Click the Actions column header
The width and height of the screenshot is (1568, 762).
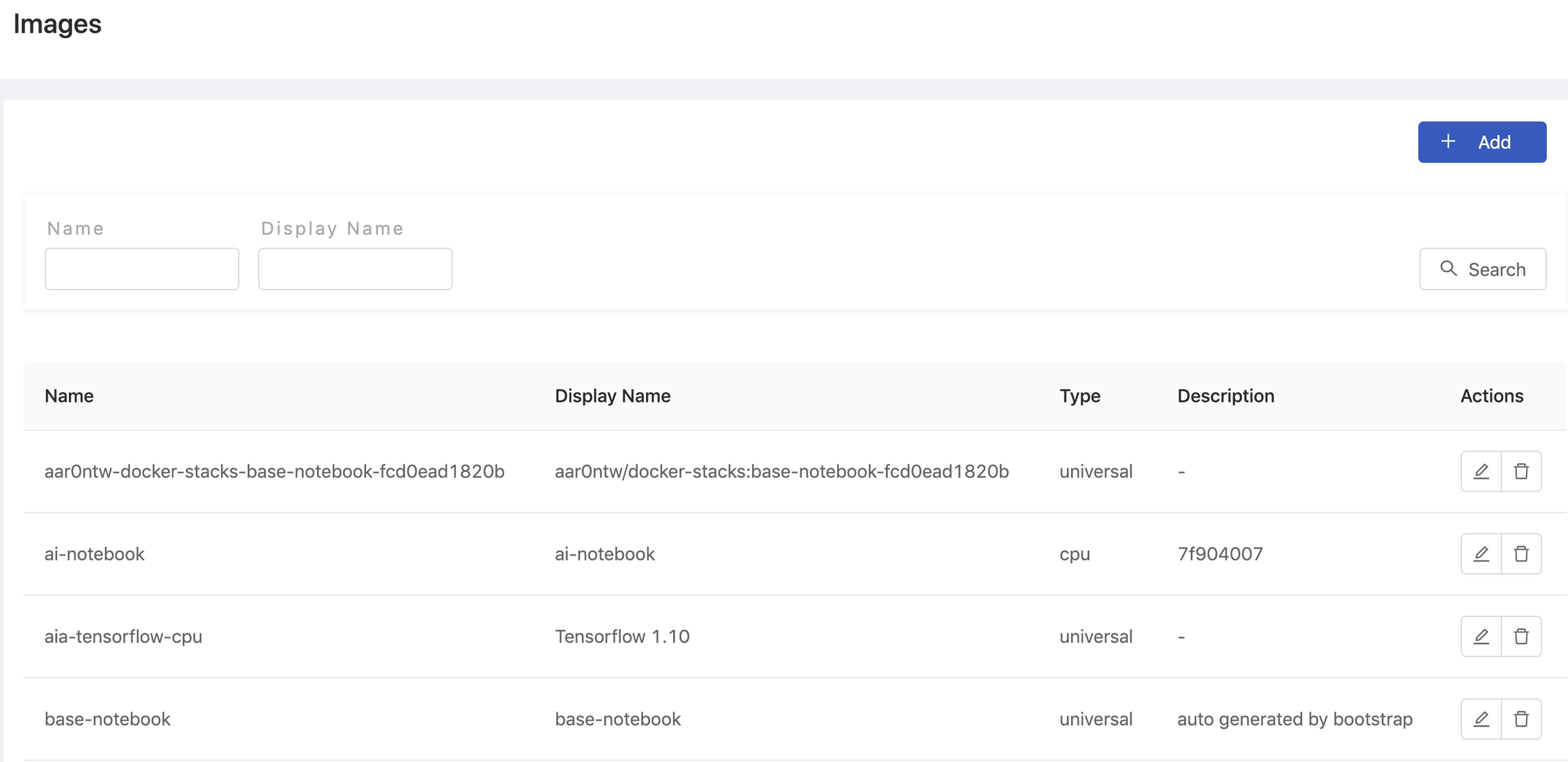pos(1492,396)
